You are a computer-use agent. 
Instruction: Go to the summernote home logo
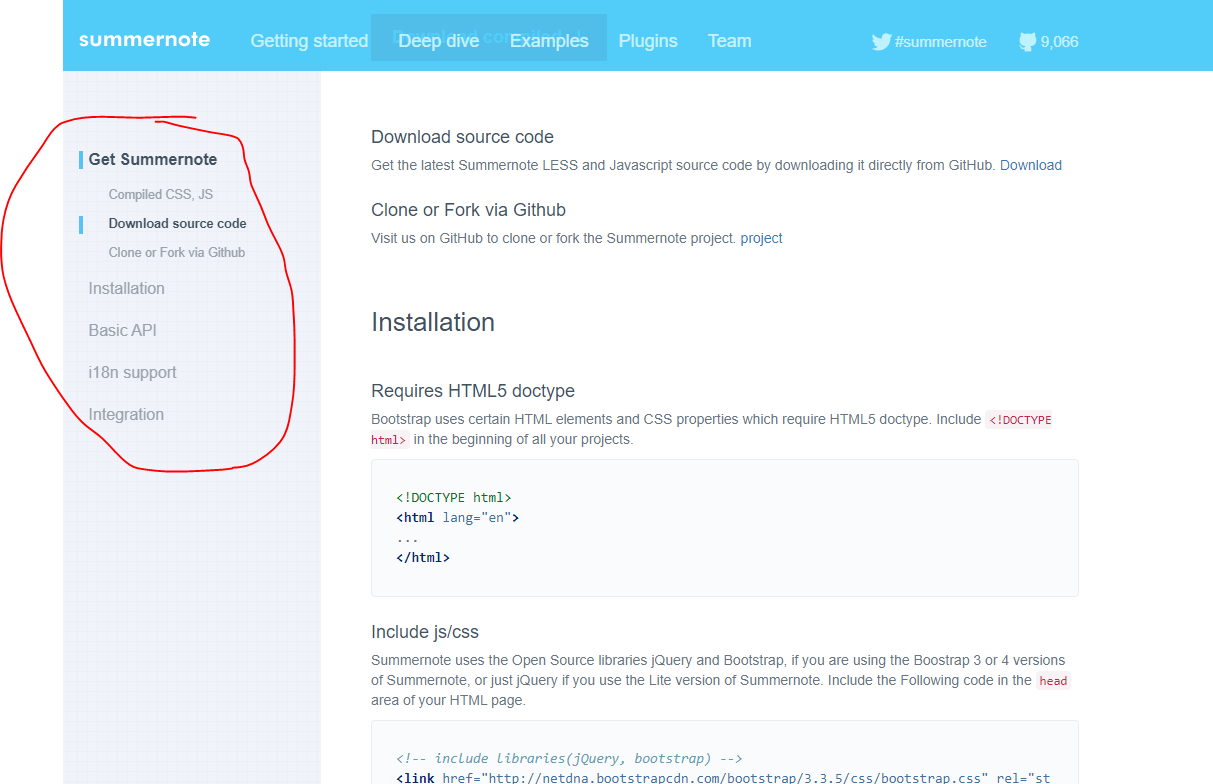click(144, 40)
